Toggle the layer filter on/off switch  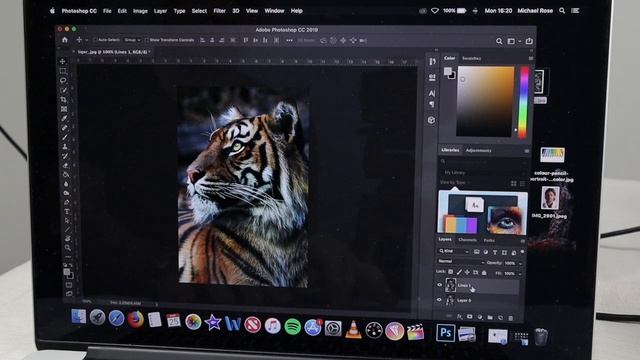pyautogui.click(x=522, y=252)
